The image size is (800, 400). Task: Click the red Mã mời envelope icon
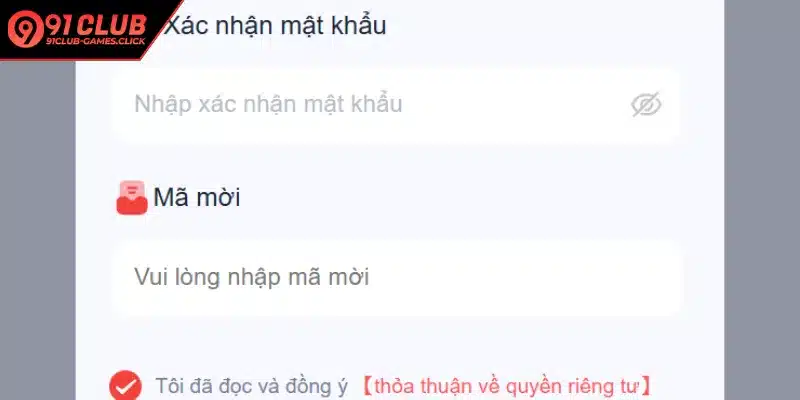[132, 198]
